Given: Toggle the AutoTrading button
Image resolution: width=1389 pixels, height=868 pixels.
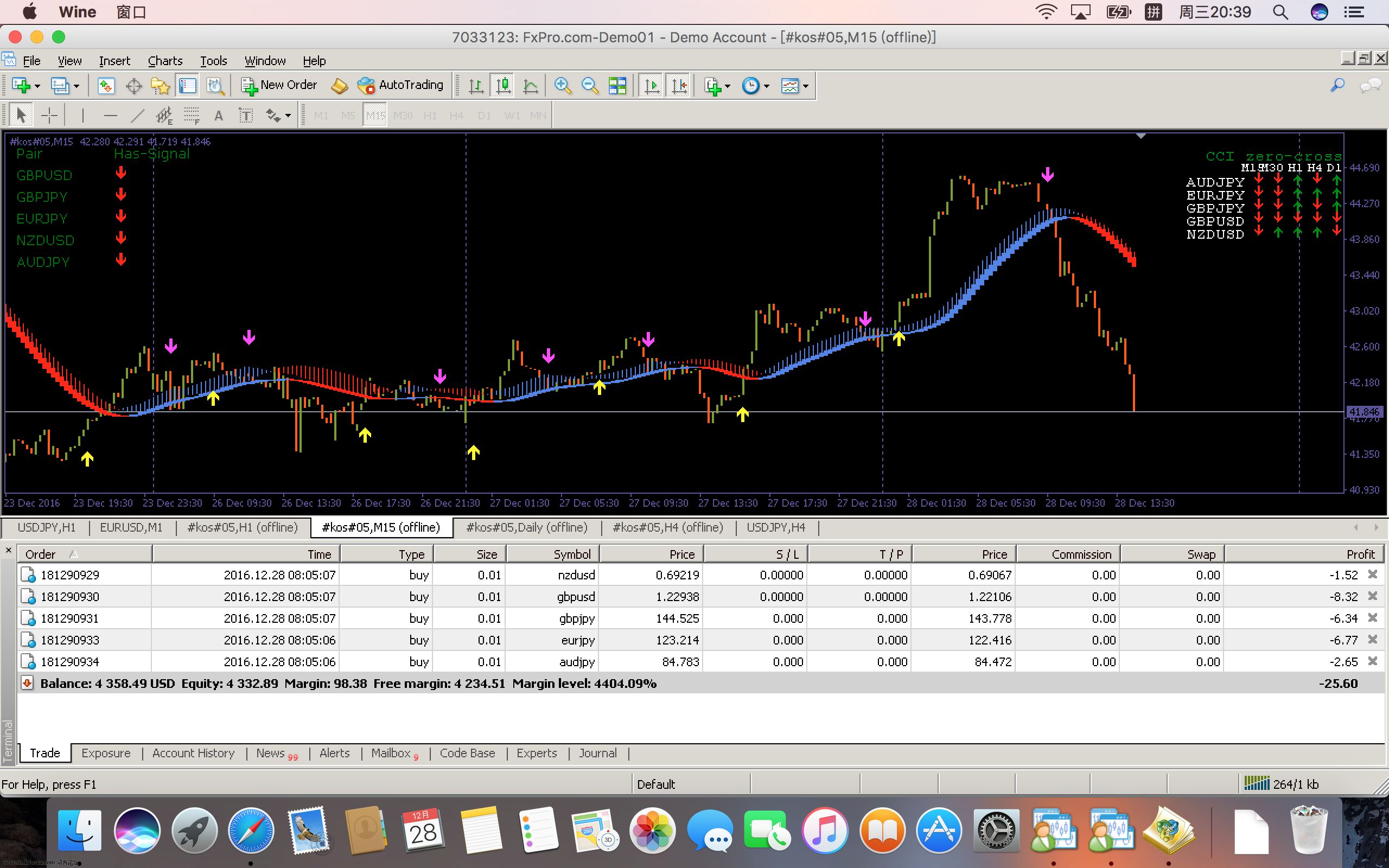Looking at the screenshot, I should click(400, 86).
